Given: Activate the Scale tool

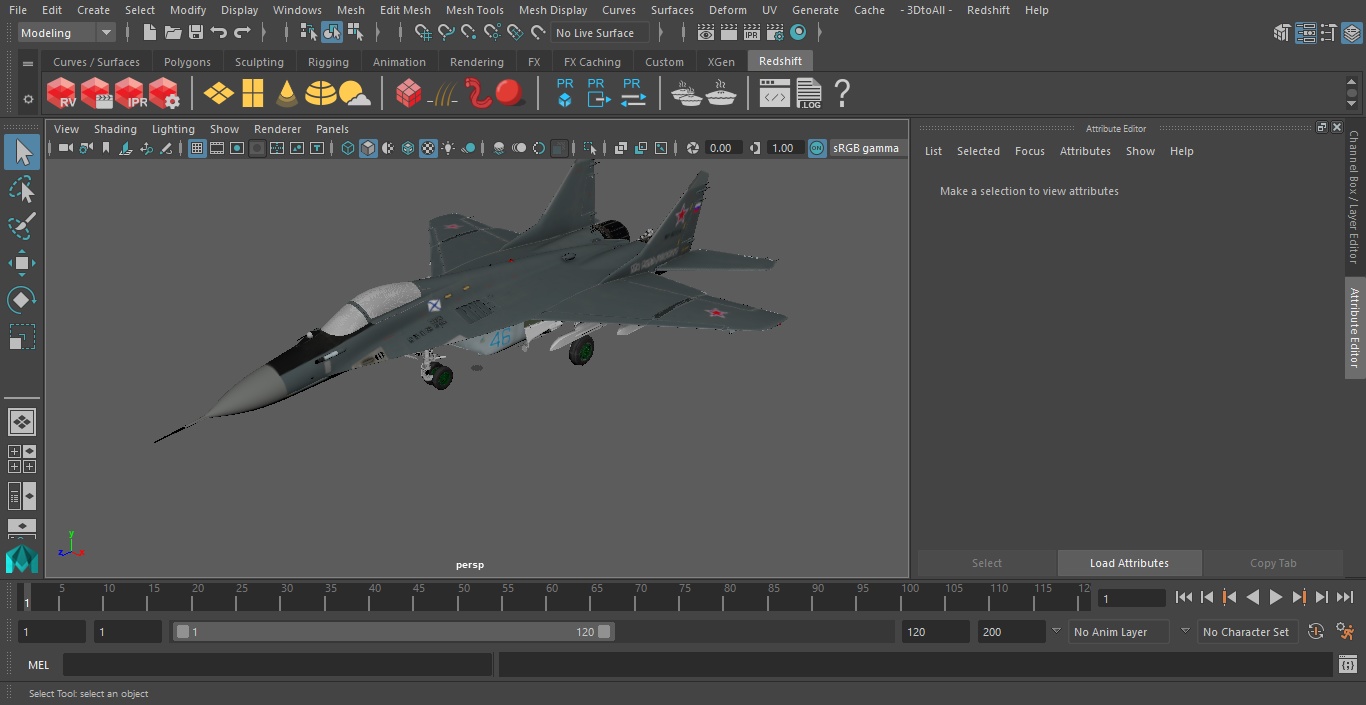Looking at the screenshot, I should coord(22,337).
